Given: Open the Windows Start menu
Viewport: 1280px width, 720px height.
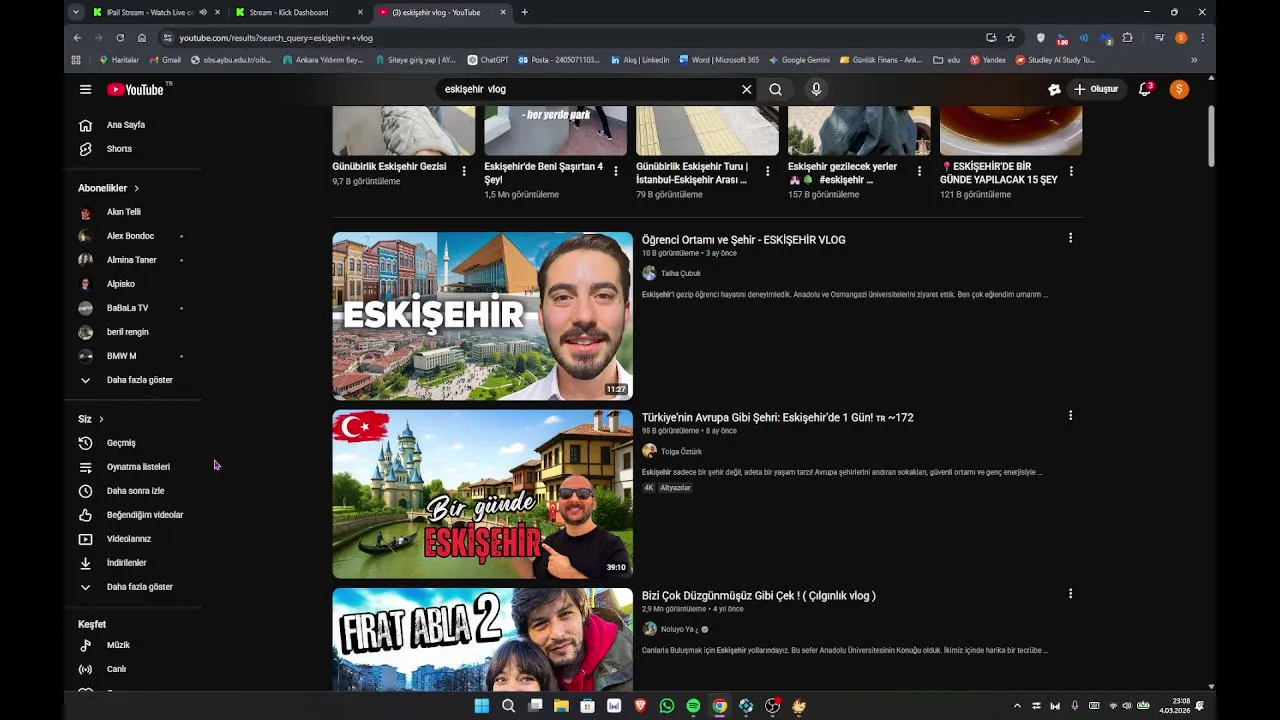Looking at the screenshot, I should pyautogui.click(x=482, y=706).
